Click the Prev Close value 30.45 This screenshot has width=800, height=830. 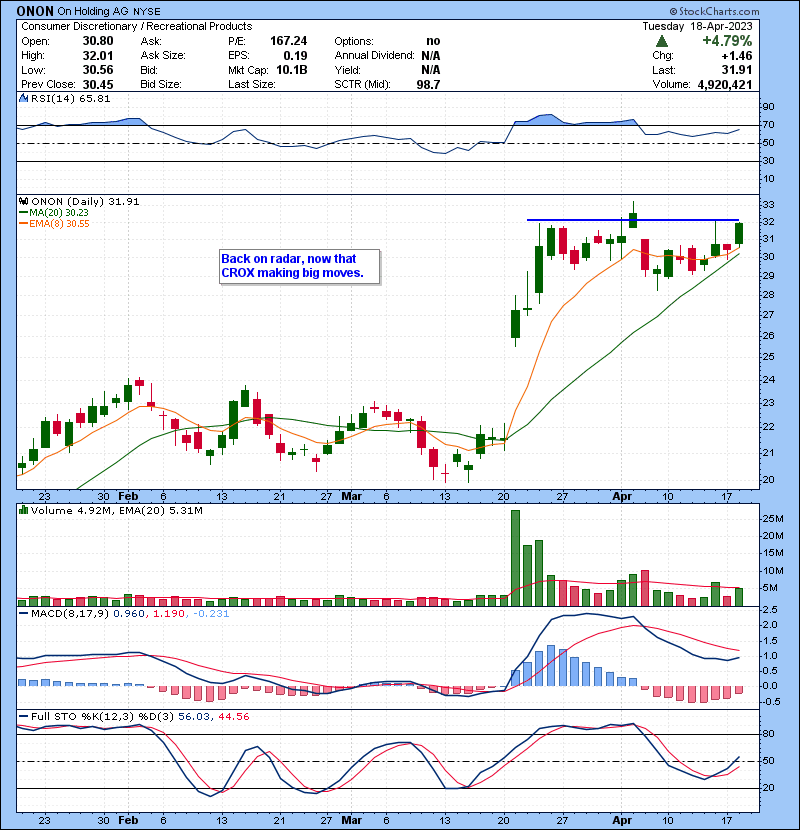[98, 84]
